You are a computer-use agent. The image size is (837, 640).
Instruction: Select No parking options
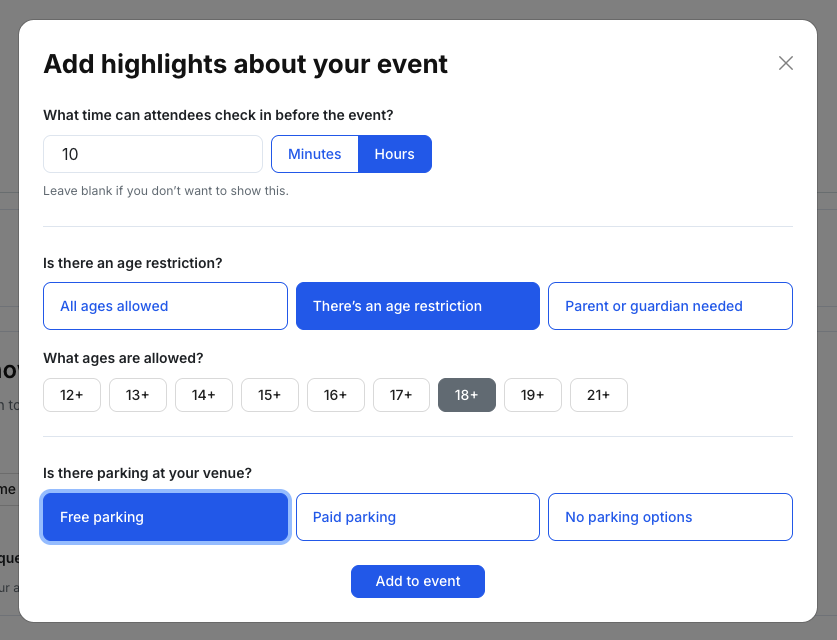(670, 517)
